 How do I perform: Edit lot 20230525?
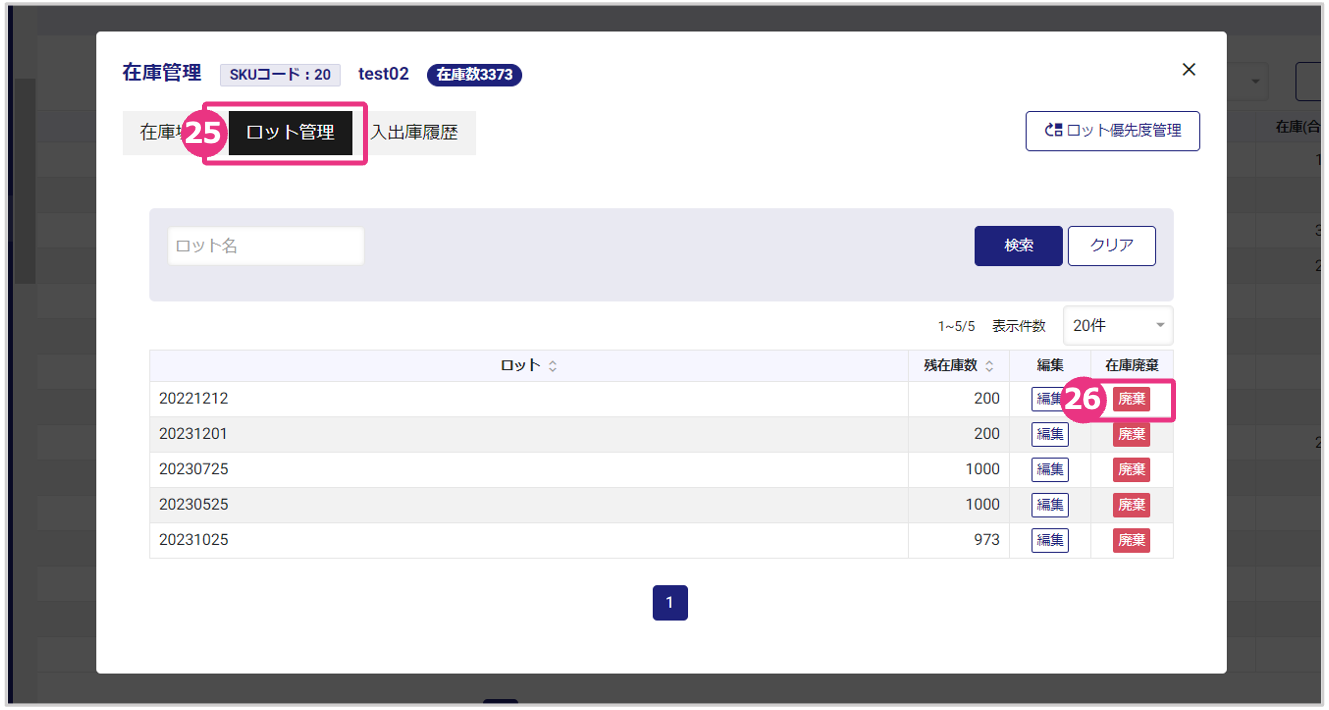[1050, 505]
